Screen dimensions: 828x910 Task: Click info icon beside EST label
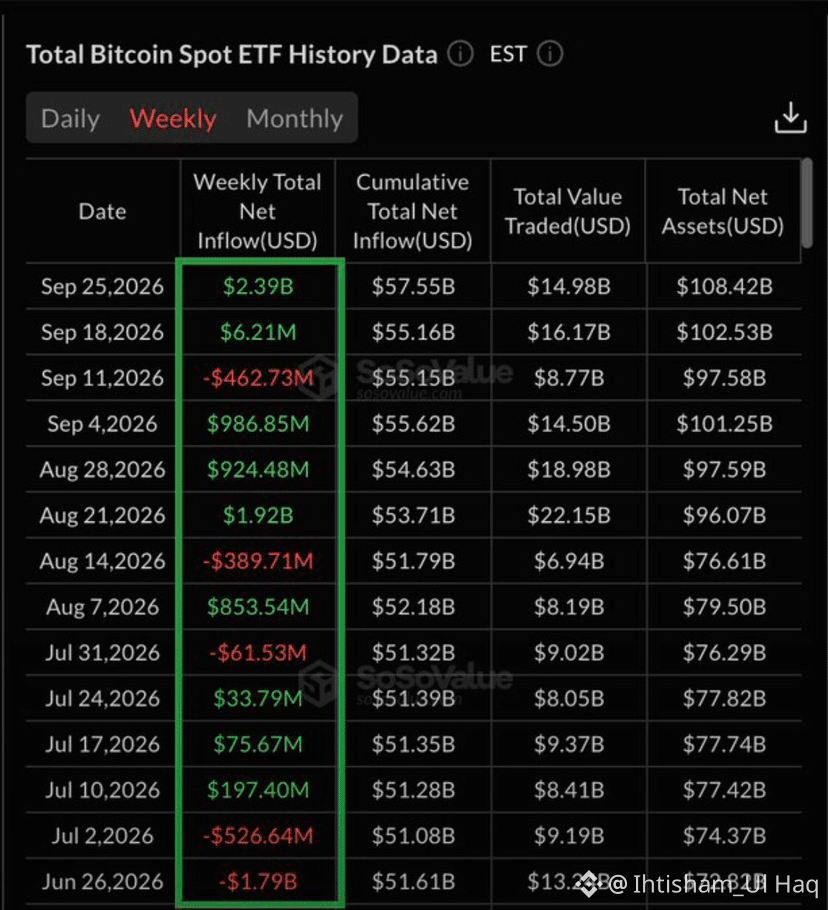549,54
